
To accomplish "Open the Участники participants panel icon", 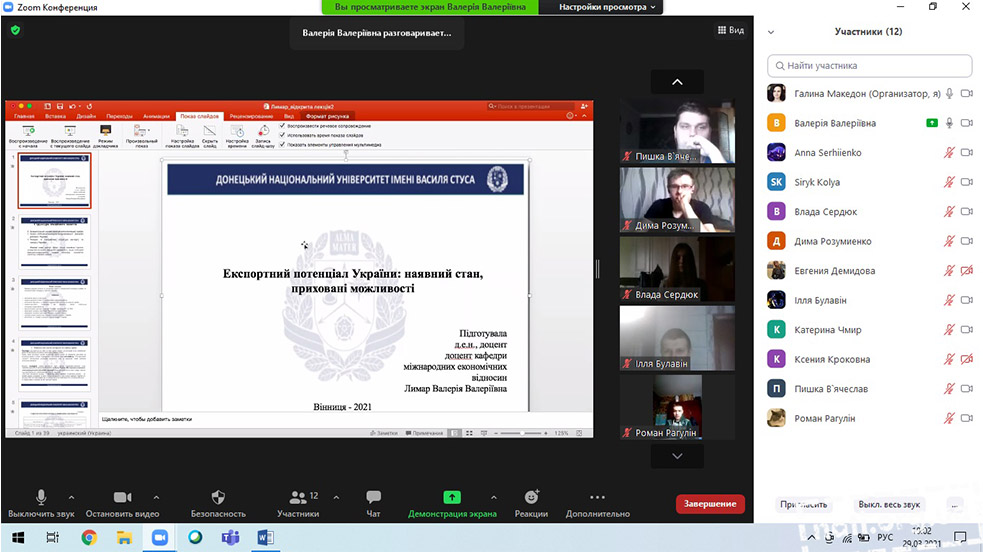I will coord(298,497).
